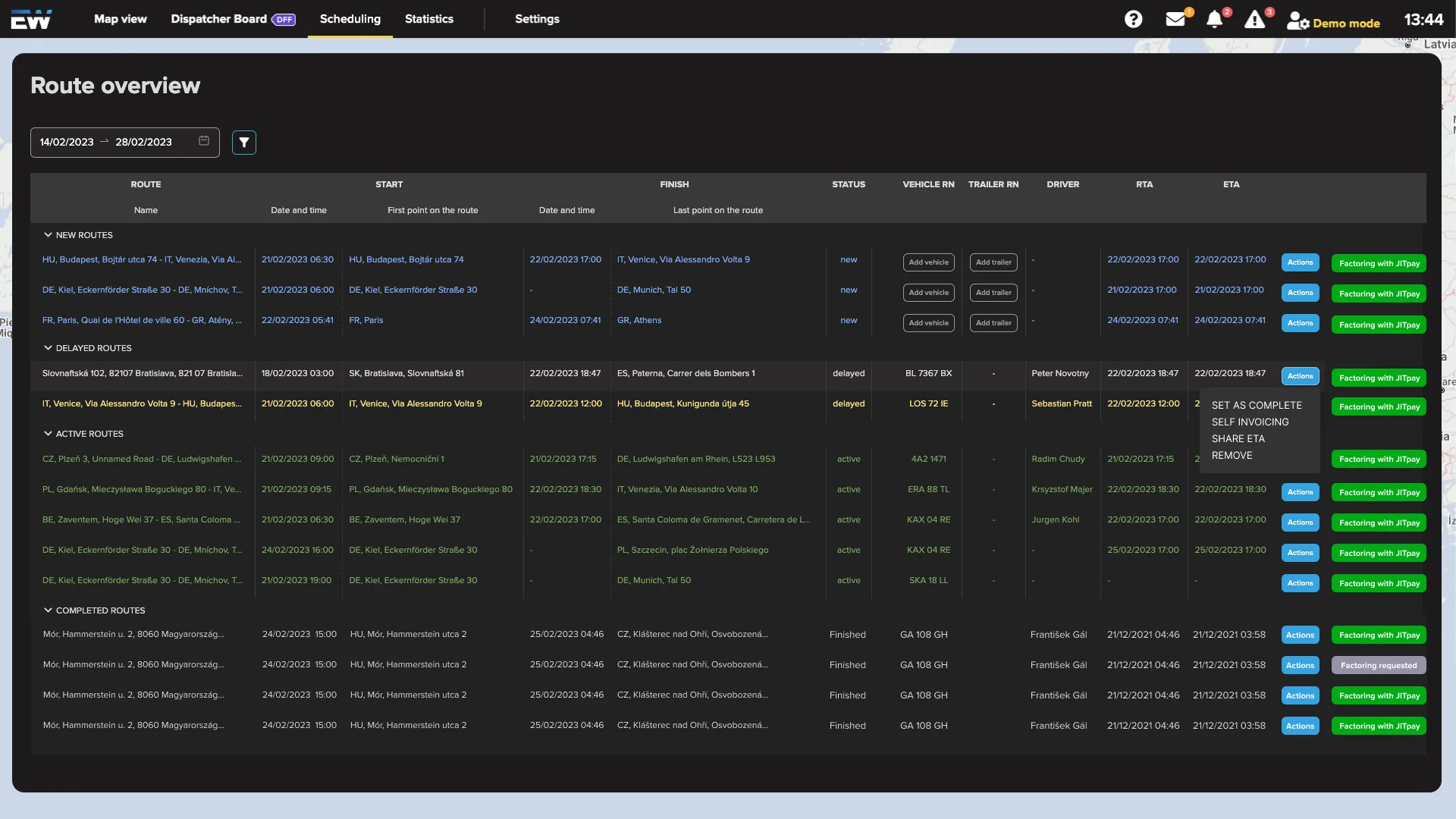The width and height of the screenshot is (1456, 819).
Task: Collapse the ACTIVE ROUTES section
Action: 48,434
